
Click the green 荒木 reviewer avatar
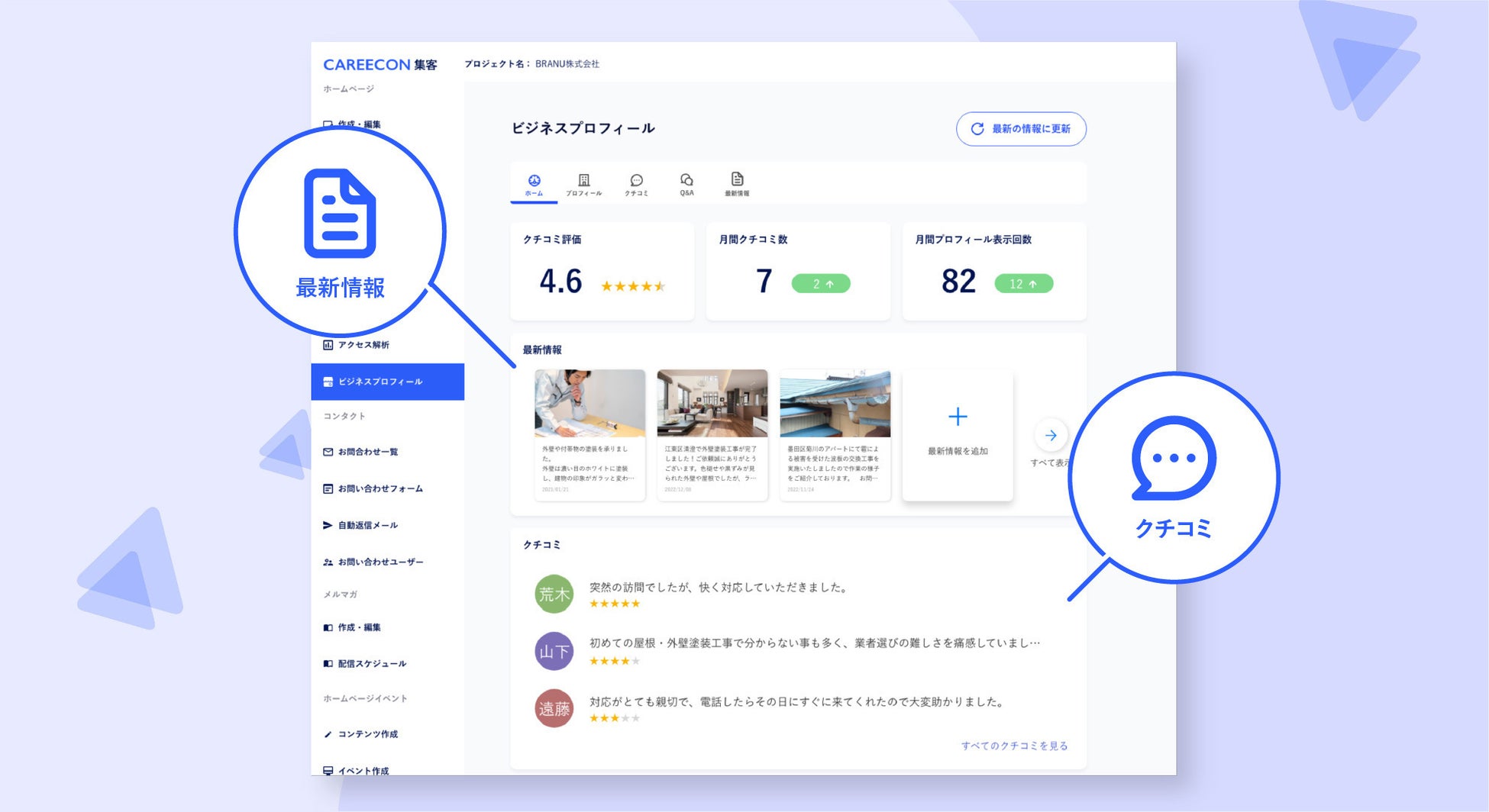(x=554, y=594)
